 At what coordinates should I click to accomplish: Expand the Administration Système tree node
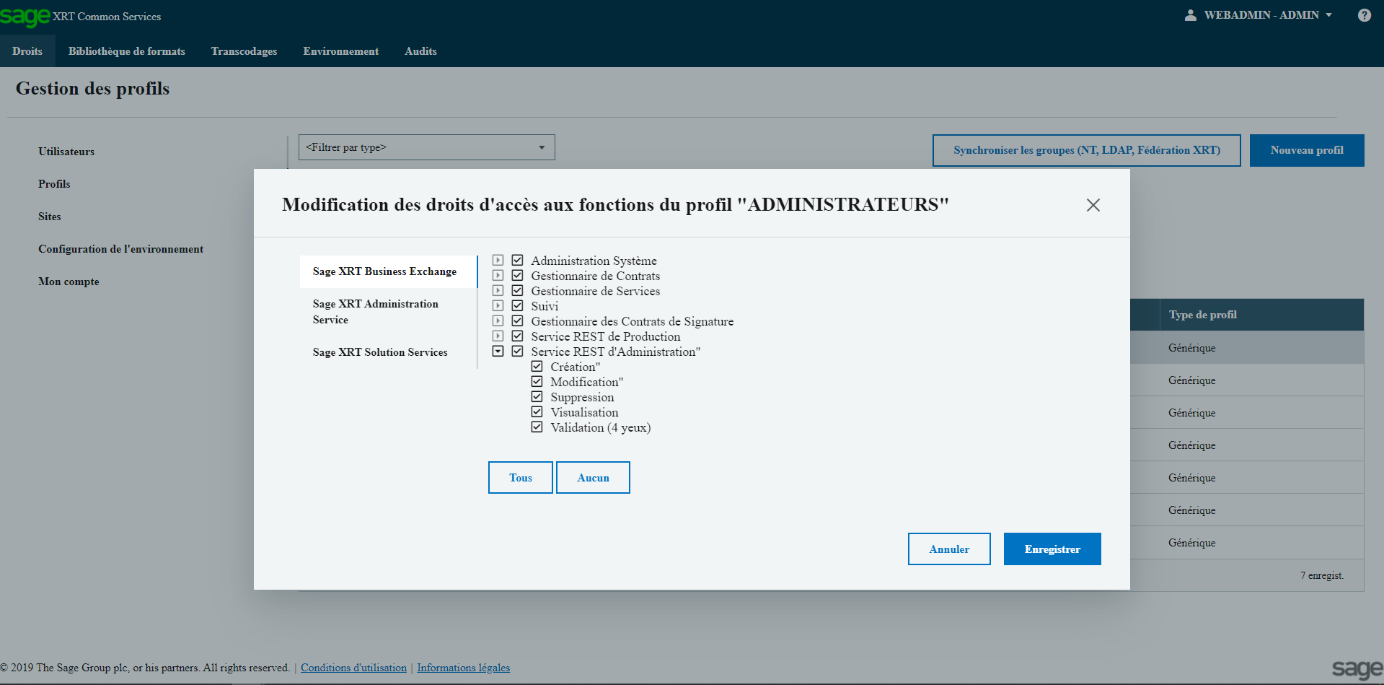tap(498, 261)
